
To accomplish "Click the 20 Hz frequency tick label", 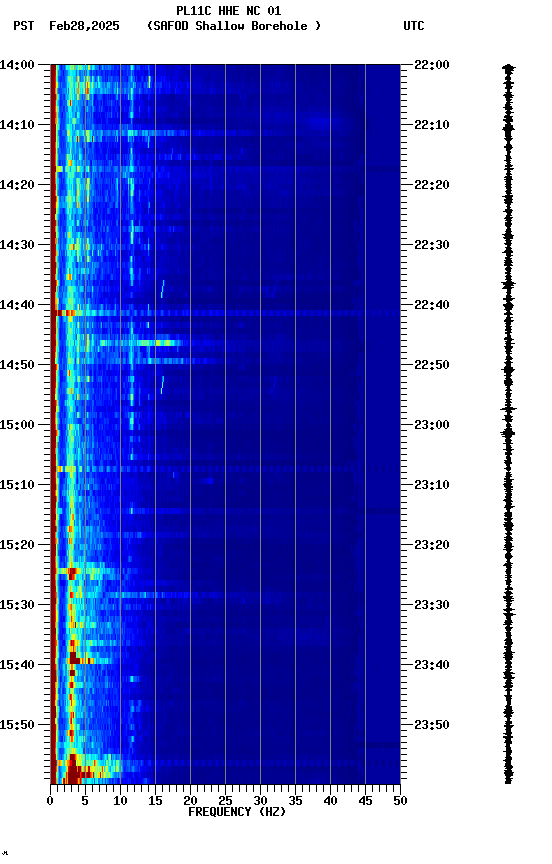I will click(190, 801).
